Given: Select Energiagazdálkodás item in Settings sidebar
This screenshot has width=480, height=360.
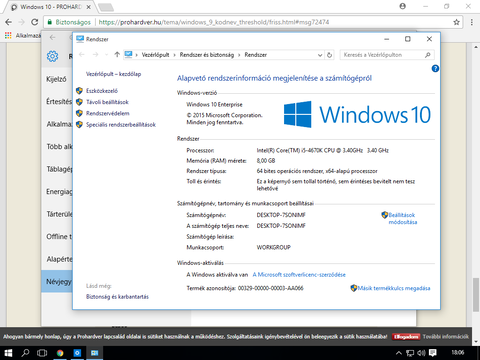Looking at the screenshot, I should tap(57, 192).
